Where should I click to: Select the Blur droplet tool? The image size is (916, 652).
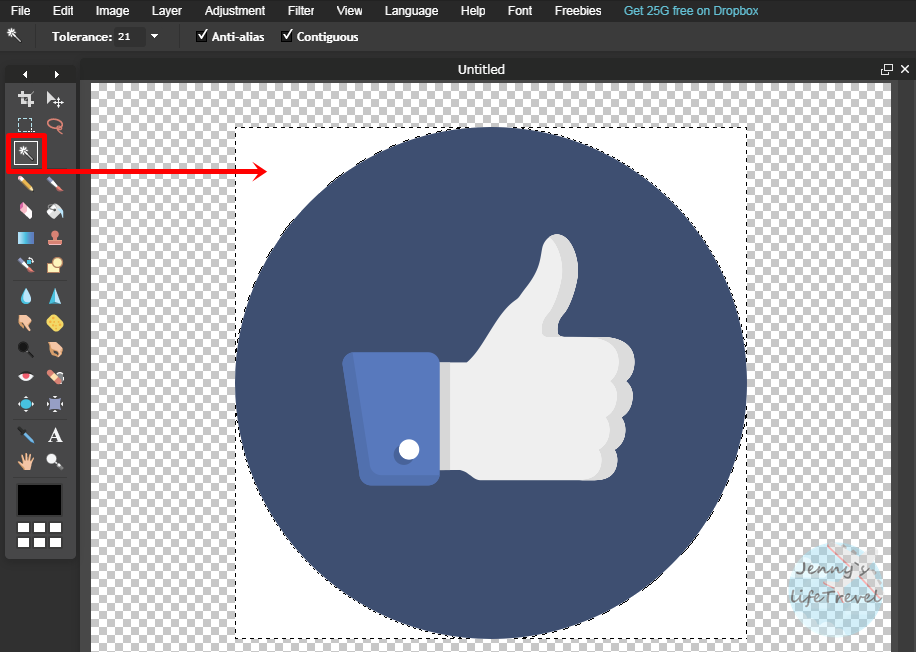point(25,296)
